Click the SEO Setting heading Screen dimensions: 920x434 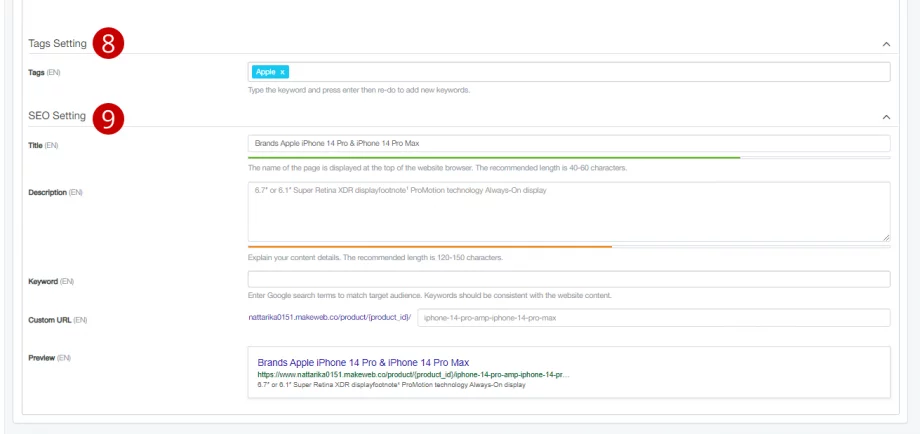(57, 116)
